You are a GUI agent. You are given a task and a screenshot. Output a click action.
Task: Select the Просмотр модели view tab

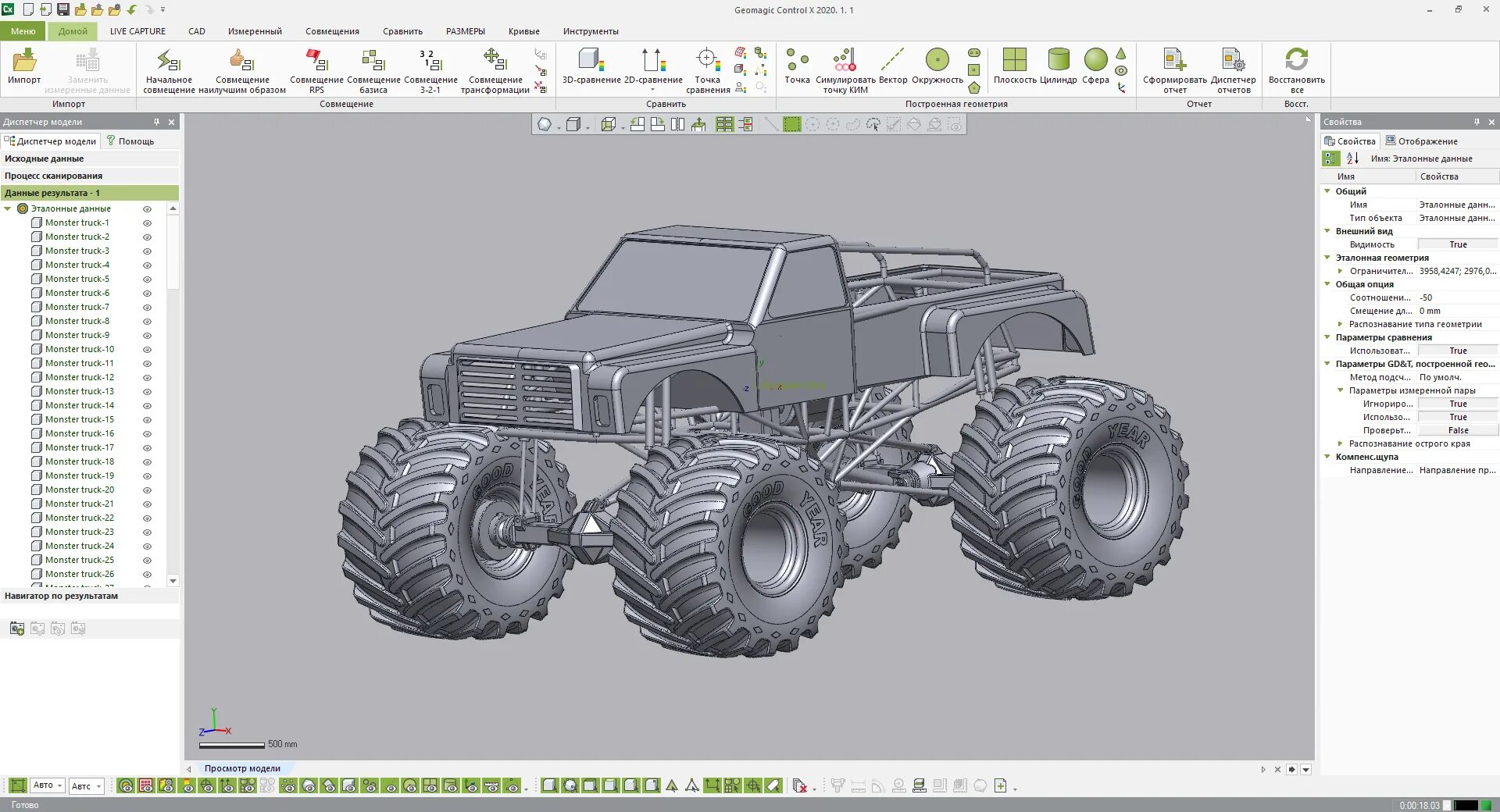tap(242, 768)
